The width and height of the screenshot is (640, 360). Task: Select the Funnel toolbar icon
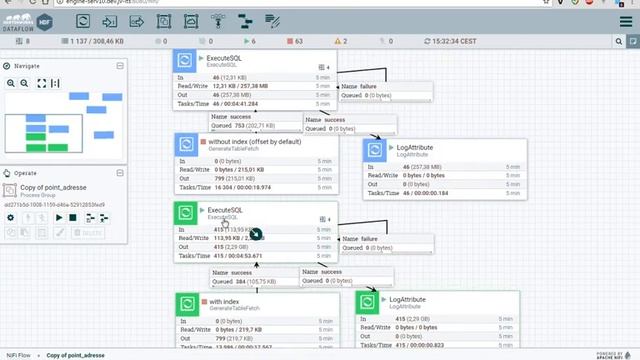click(218, 21)
